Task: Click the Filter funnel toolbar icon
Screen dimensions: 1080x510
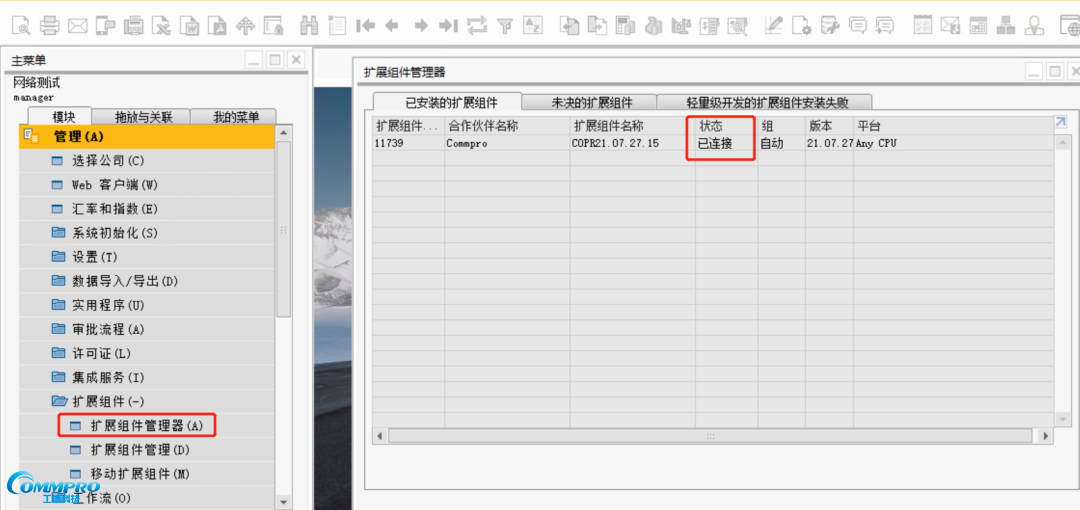Action: click(505, 25)
